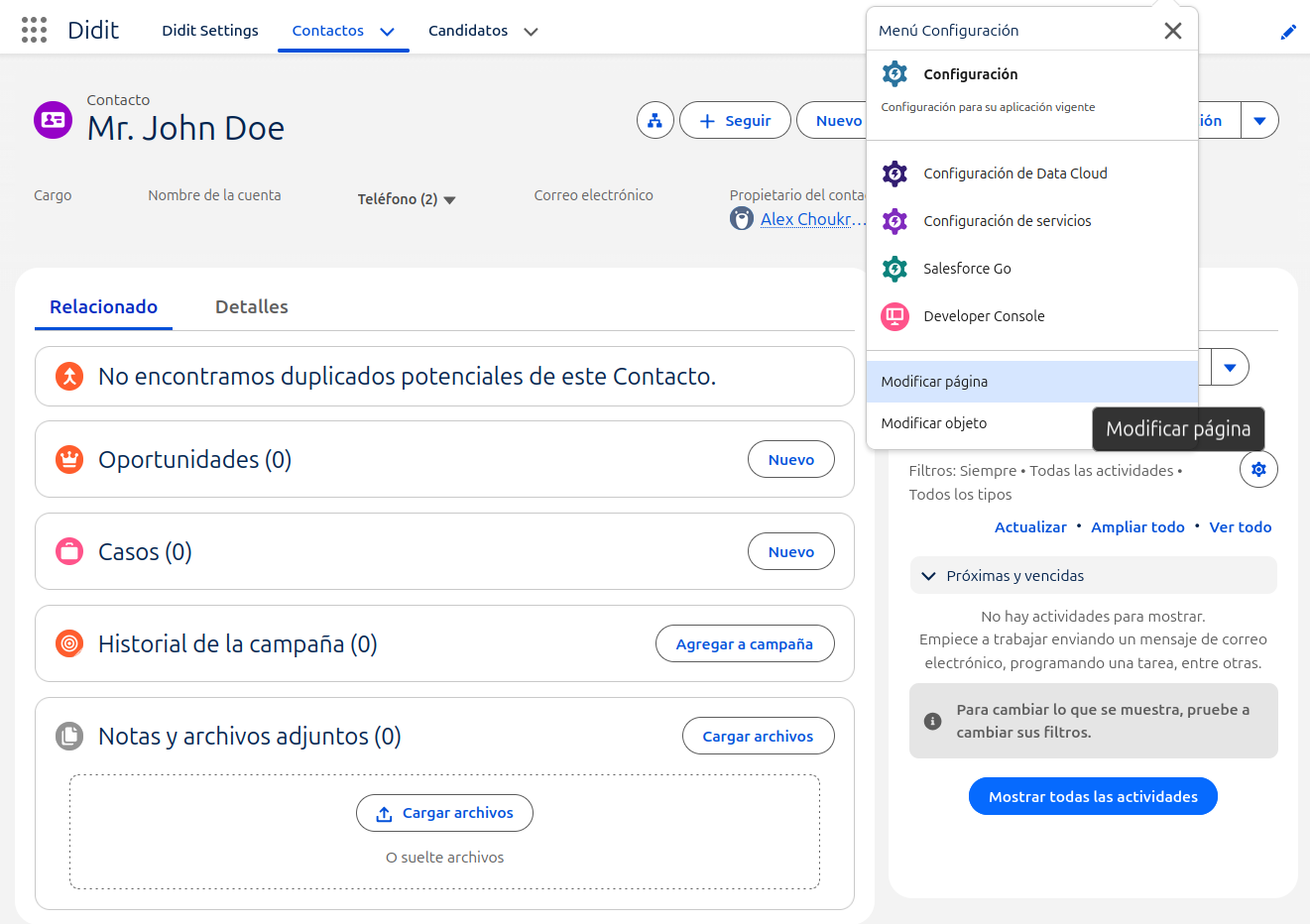Screen dimensions: 1310x924
Task: Open the activity composer dropdown arrow
Action: pos(1230,367)
